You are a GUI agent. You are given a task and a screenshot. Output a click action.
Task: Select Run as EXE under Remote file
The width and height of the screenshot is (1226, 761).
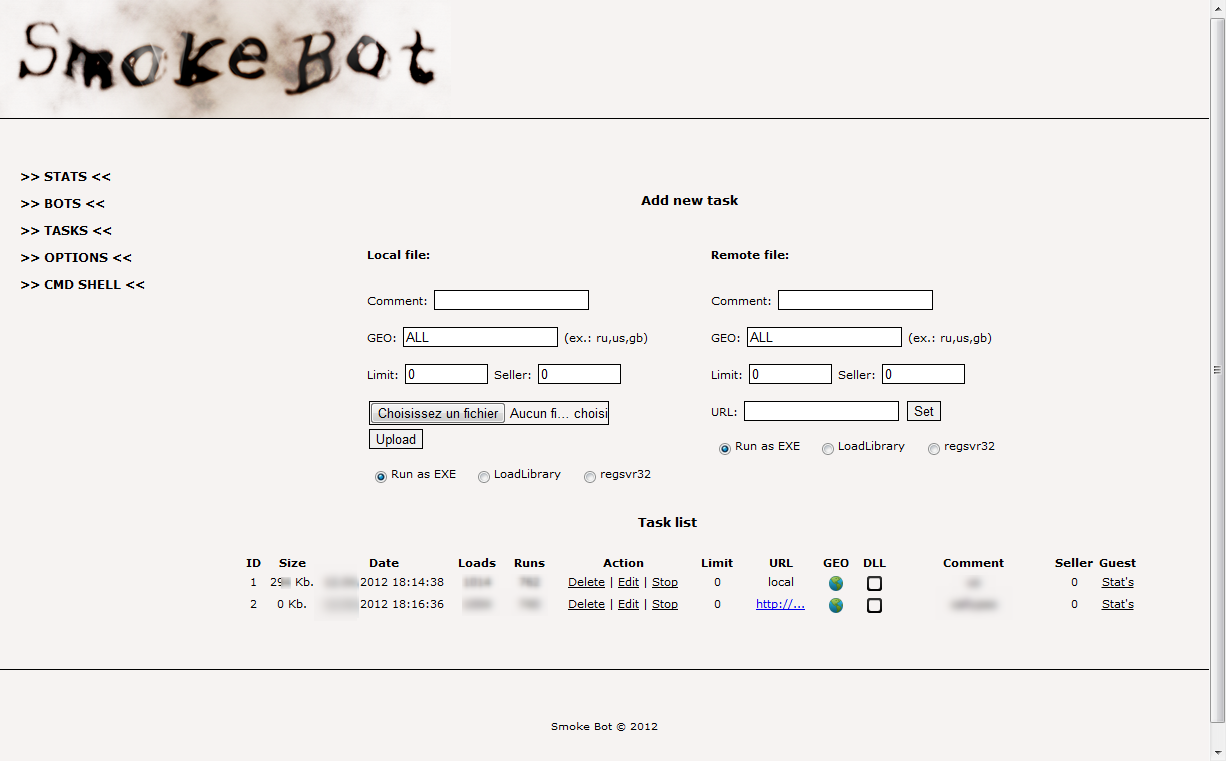pyautogui.click(x=725, y=449)
